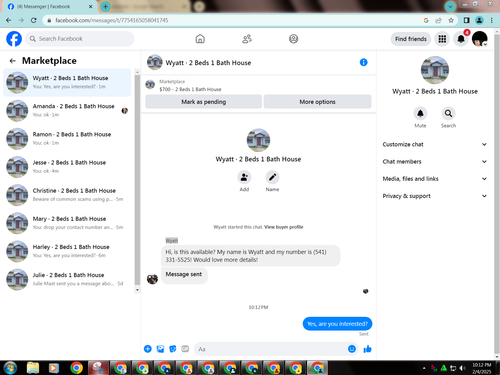Click the Facebook logo icon
This screenshot has width=500, height=375.
[14, 39]
